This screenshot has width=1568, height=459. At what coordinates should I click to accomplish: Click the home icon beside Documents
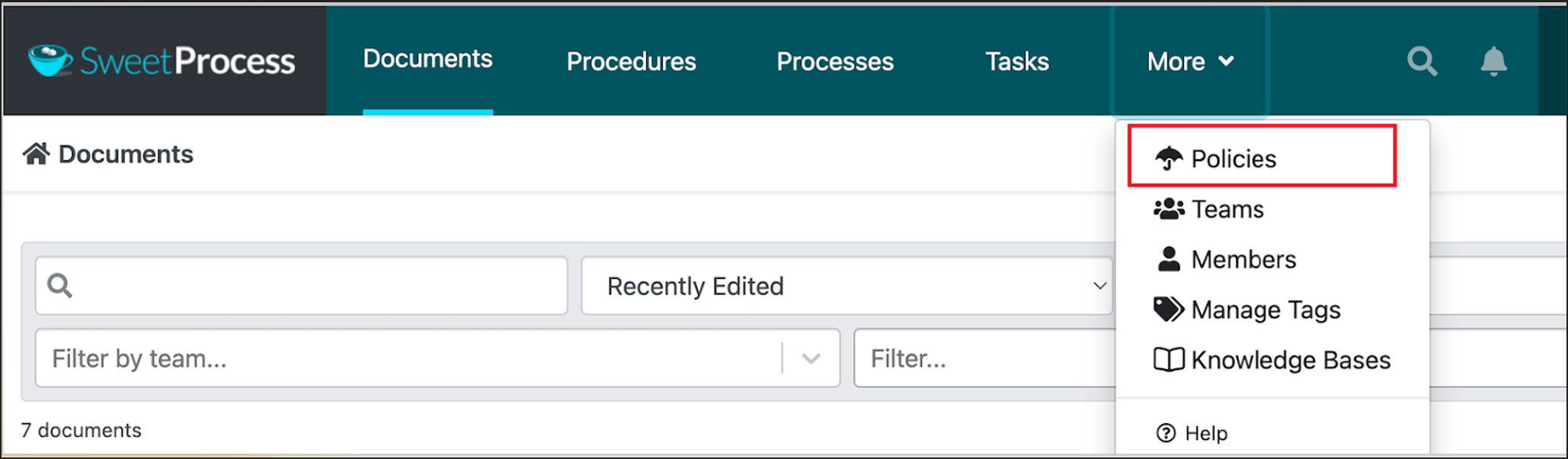coord(36,154)
